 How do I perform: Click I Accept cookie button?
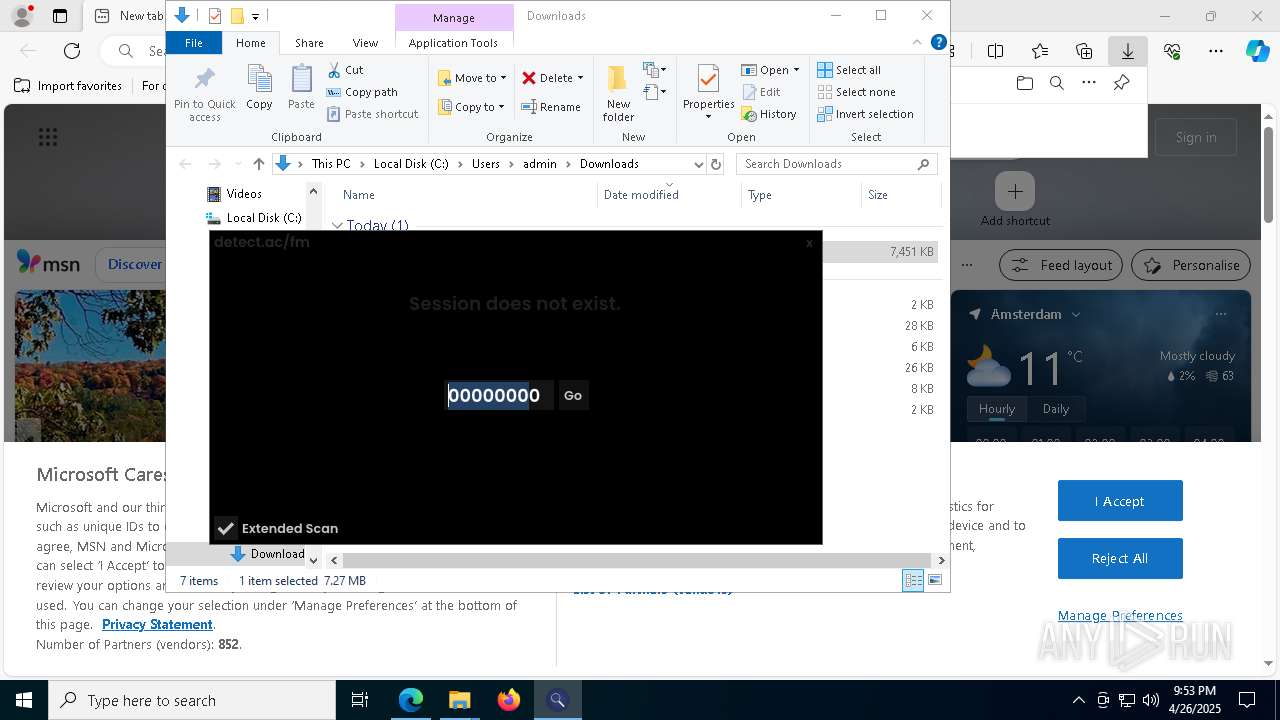point(1120,501)
